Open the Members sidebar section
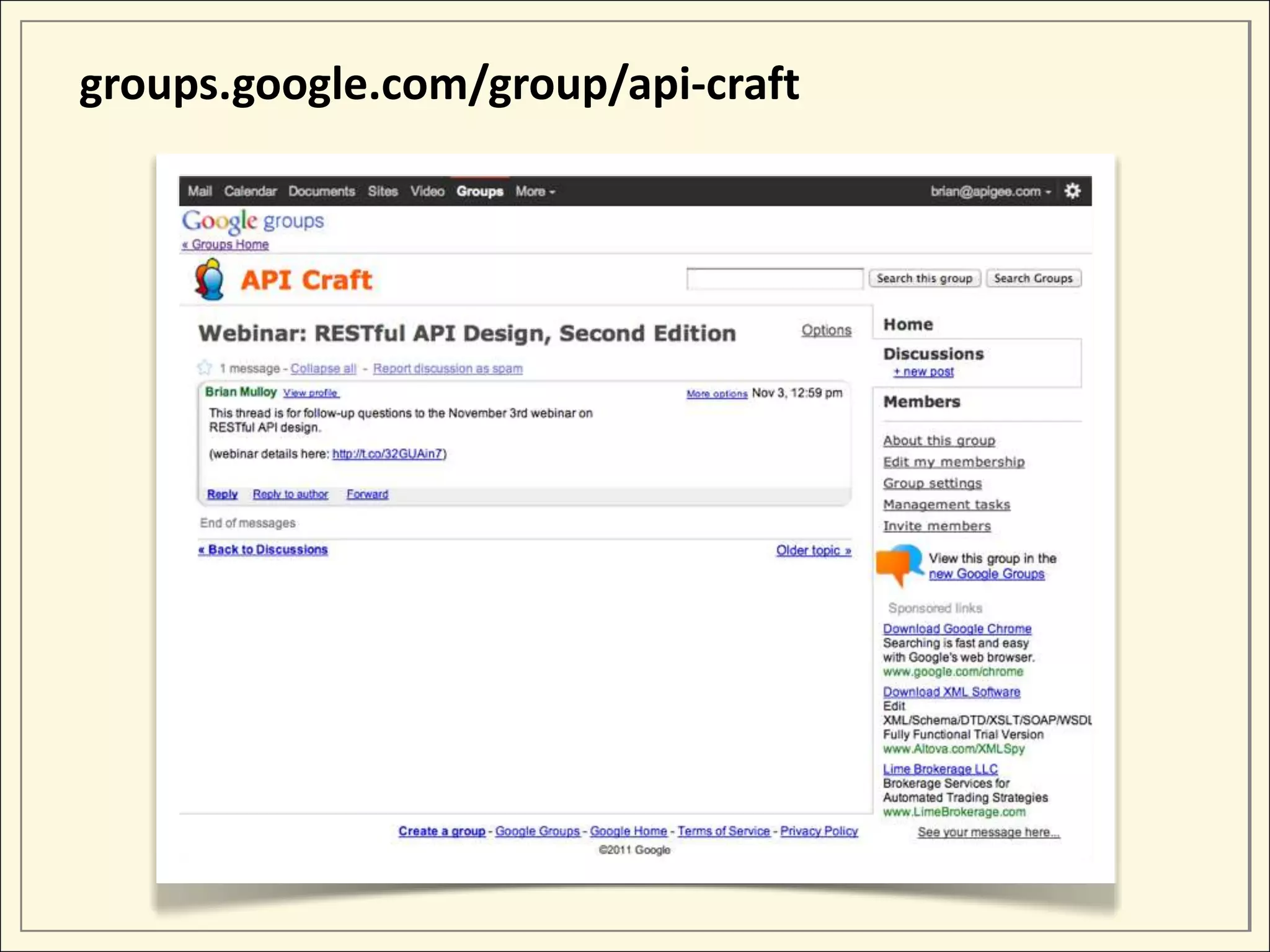1270x952 pixels. click(x=921, y=402)
